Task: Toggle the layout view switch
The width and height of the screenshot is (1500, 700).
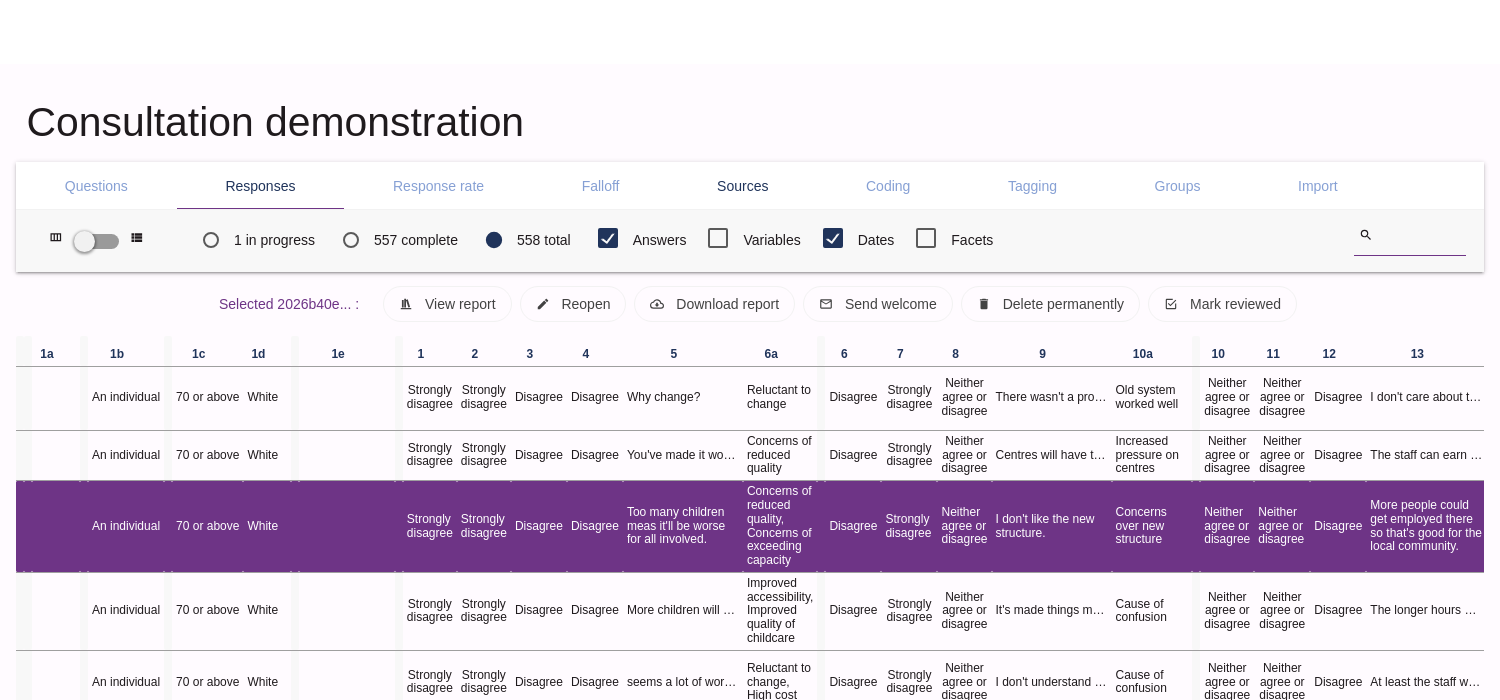Action: 96,241
